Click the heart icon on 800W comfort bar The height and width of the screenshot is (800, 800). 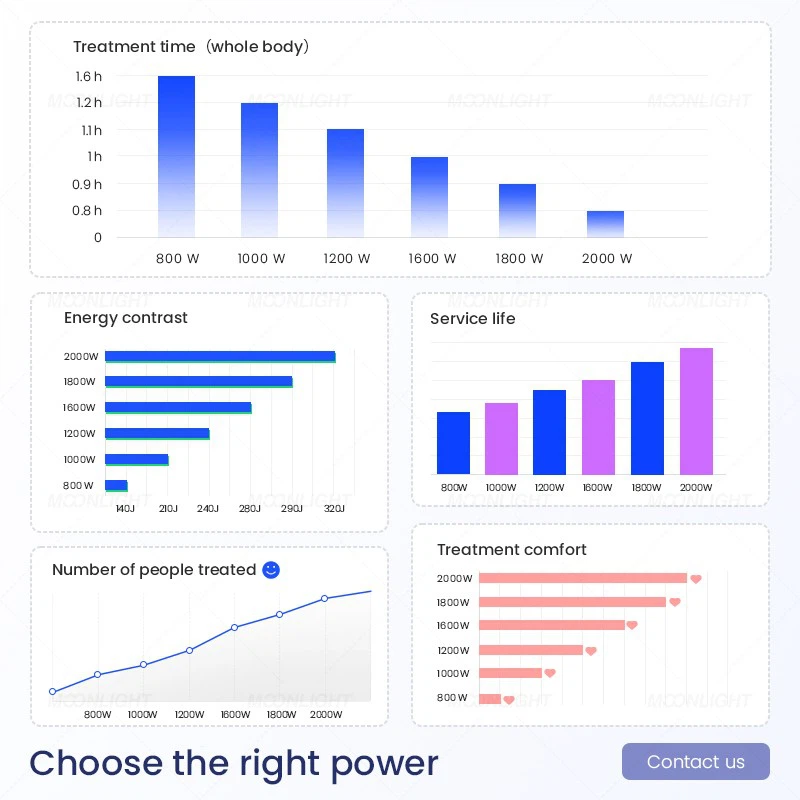tap(509, 699)
